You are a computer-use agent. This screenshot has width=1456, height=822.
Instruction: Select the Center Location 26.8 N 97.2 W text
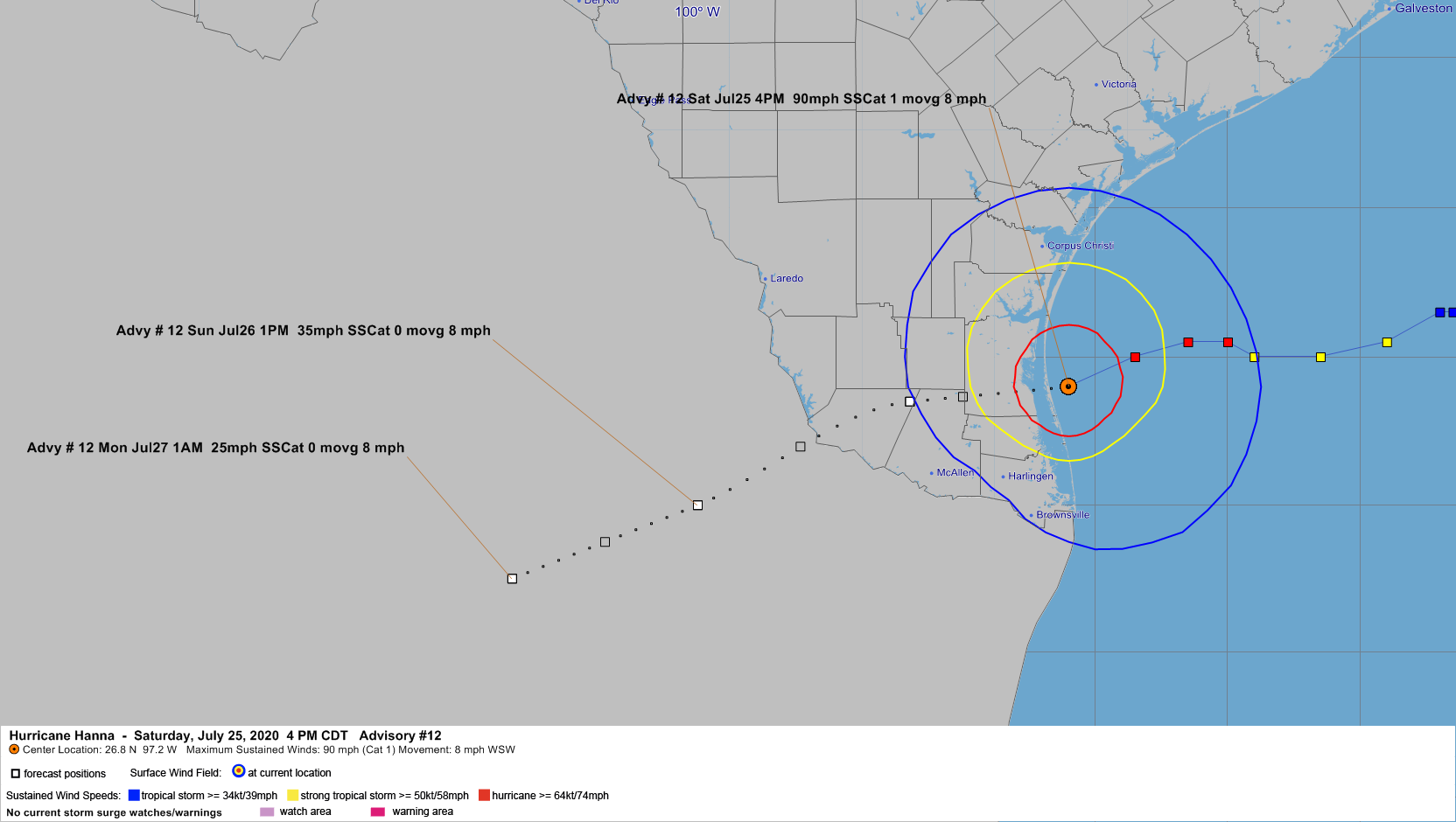pos(99,749)
